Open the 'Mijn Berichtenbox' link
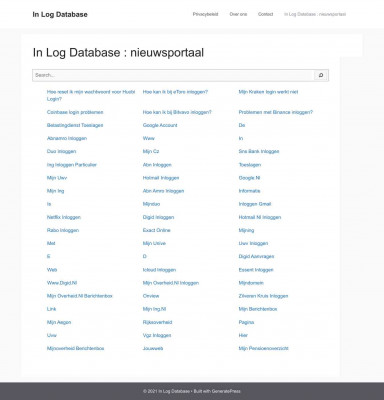The height and width of the screenshot is (400, 384). click(258, 309)
